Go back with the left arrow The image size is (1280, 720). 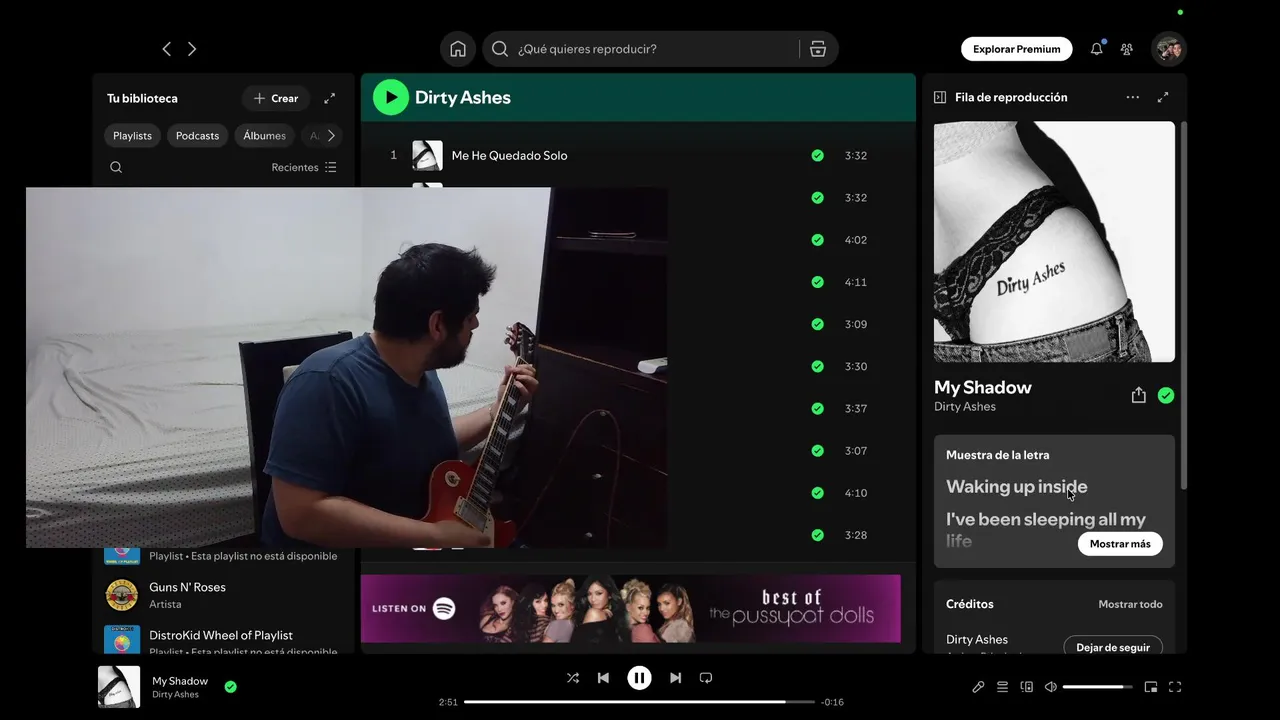[166, 49]
